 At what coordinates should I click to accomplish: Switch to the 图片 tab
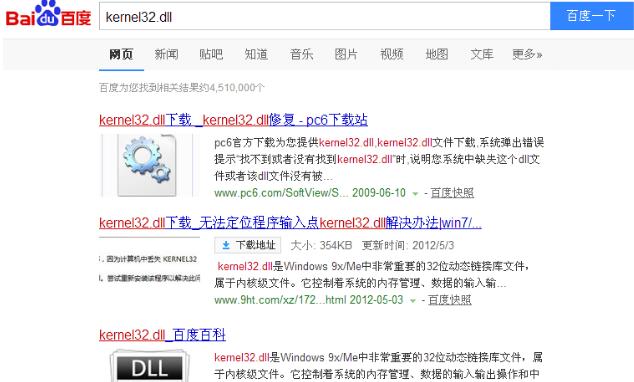click(346, 54)
